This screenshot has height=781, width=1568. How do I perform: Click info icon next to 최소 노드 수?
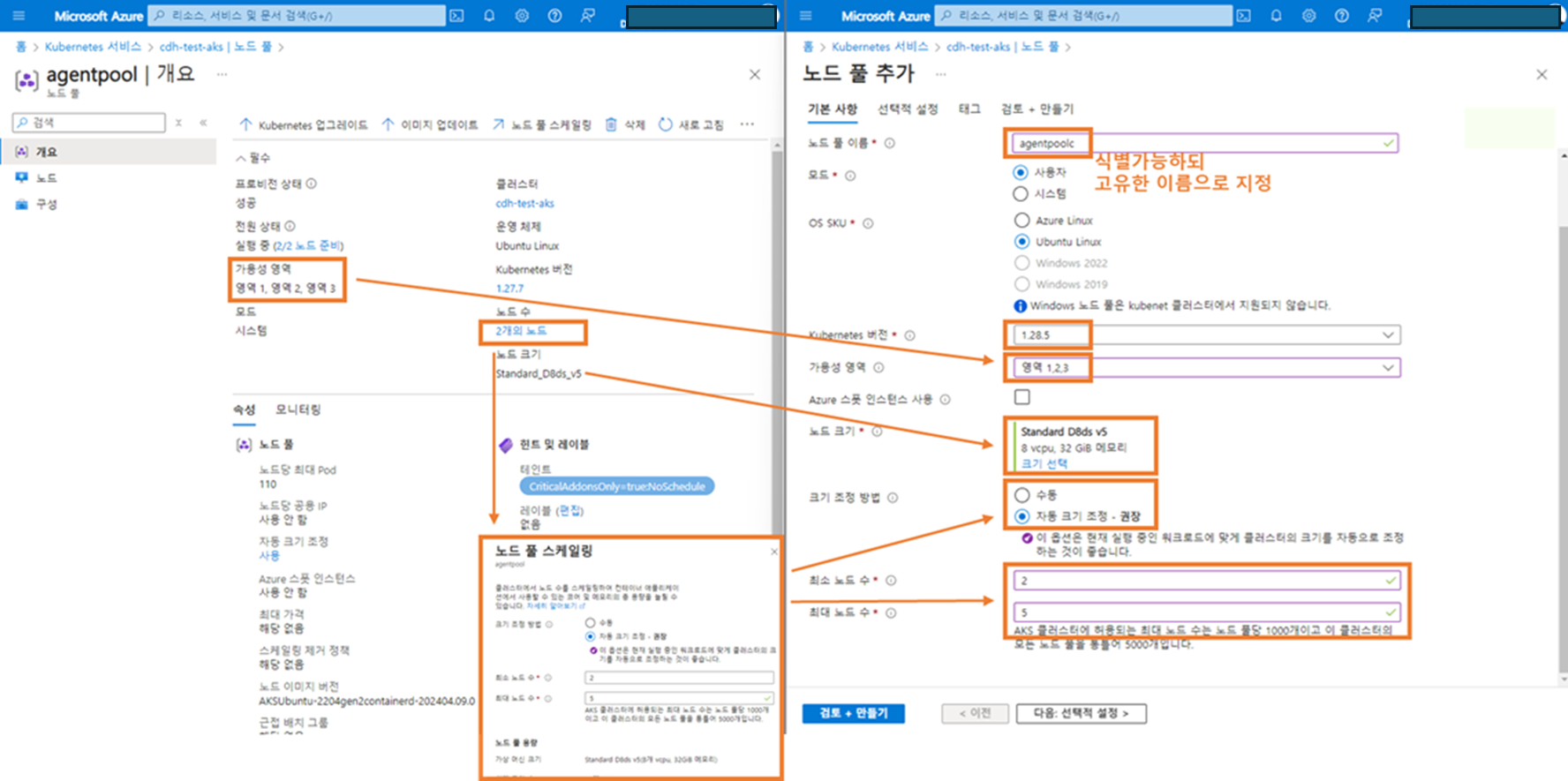pos(891,580)
